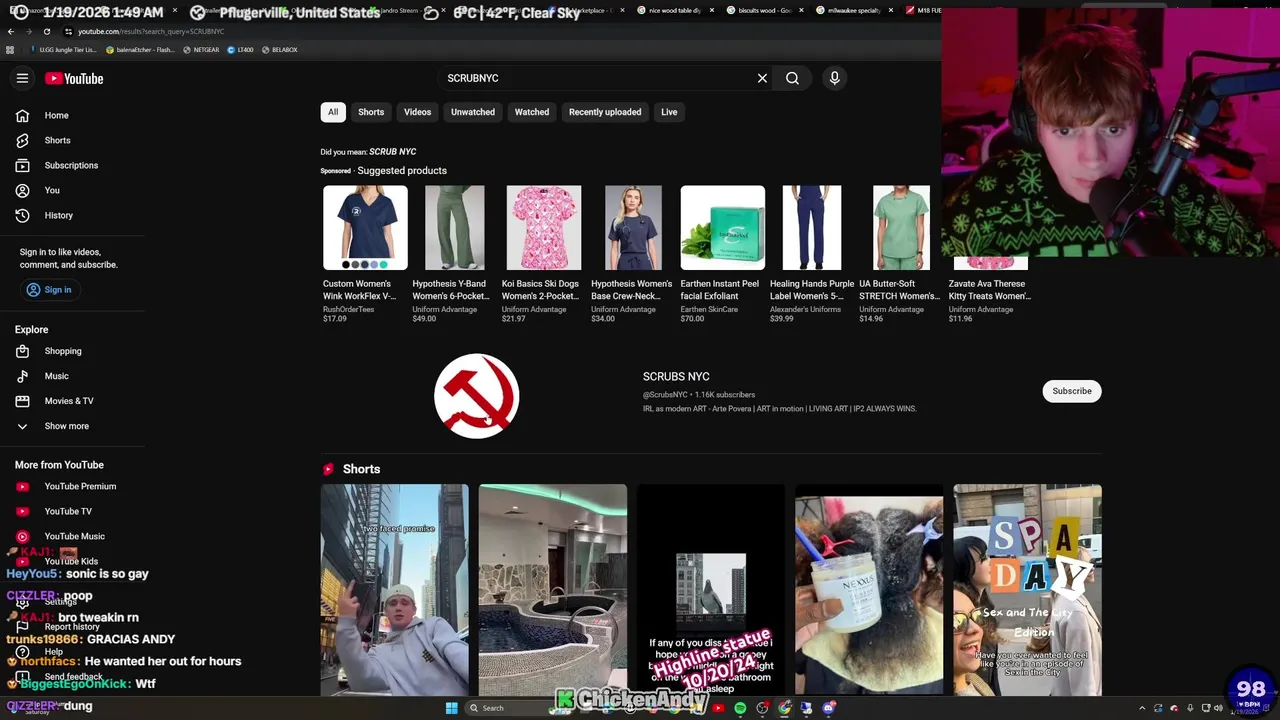This screenshot has height=720, width=1280.
Task: Open Custom Women's Wink WorkFlex product
Action: click(x=364, y=254)
